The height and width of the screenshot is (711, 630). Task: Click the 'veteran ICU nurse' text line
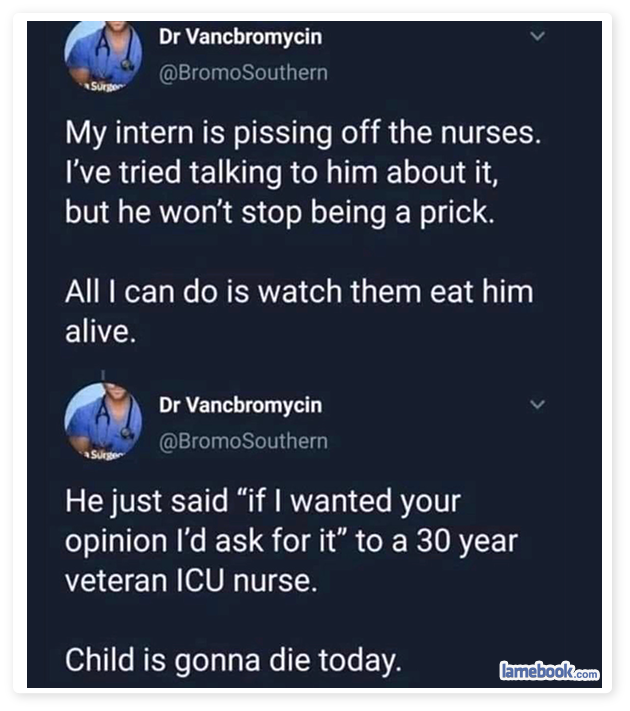[x=191, y=581]
